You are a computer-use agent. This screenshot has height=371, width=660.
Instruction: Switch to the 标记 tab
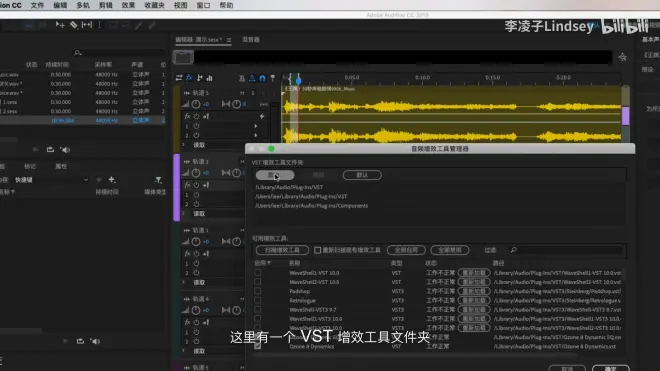click(x=30, y=166)
